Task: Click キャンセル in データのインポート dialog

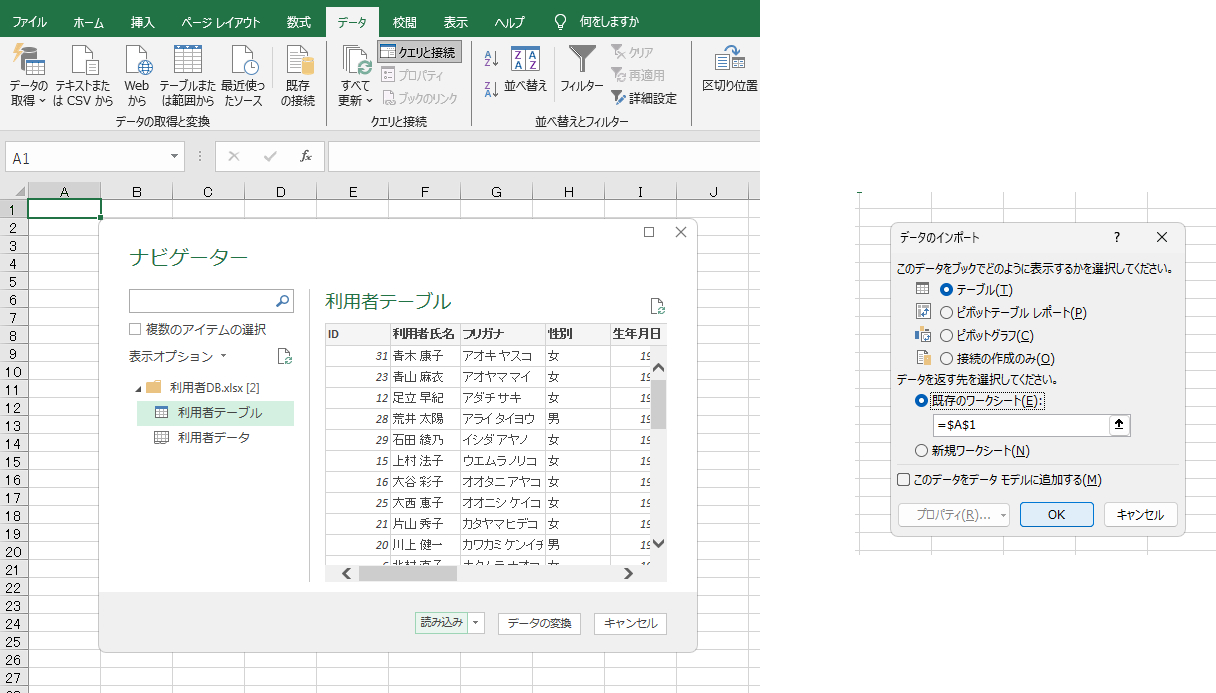Action: [1140, 515]
